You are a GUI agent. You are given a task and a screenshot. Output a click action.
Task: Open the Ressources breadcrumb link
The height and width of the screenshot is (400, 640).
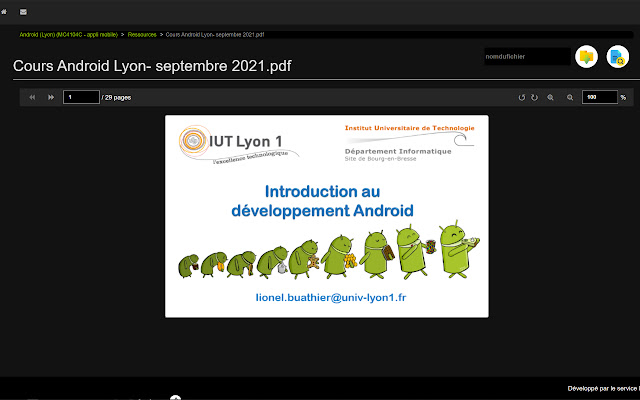point(142,35)
